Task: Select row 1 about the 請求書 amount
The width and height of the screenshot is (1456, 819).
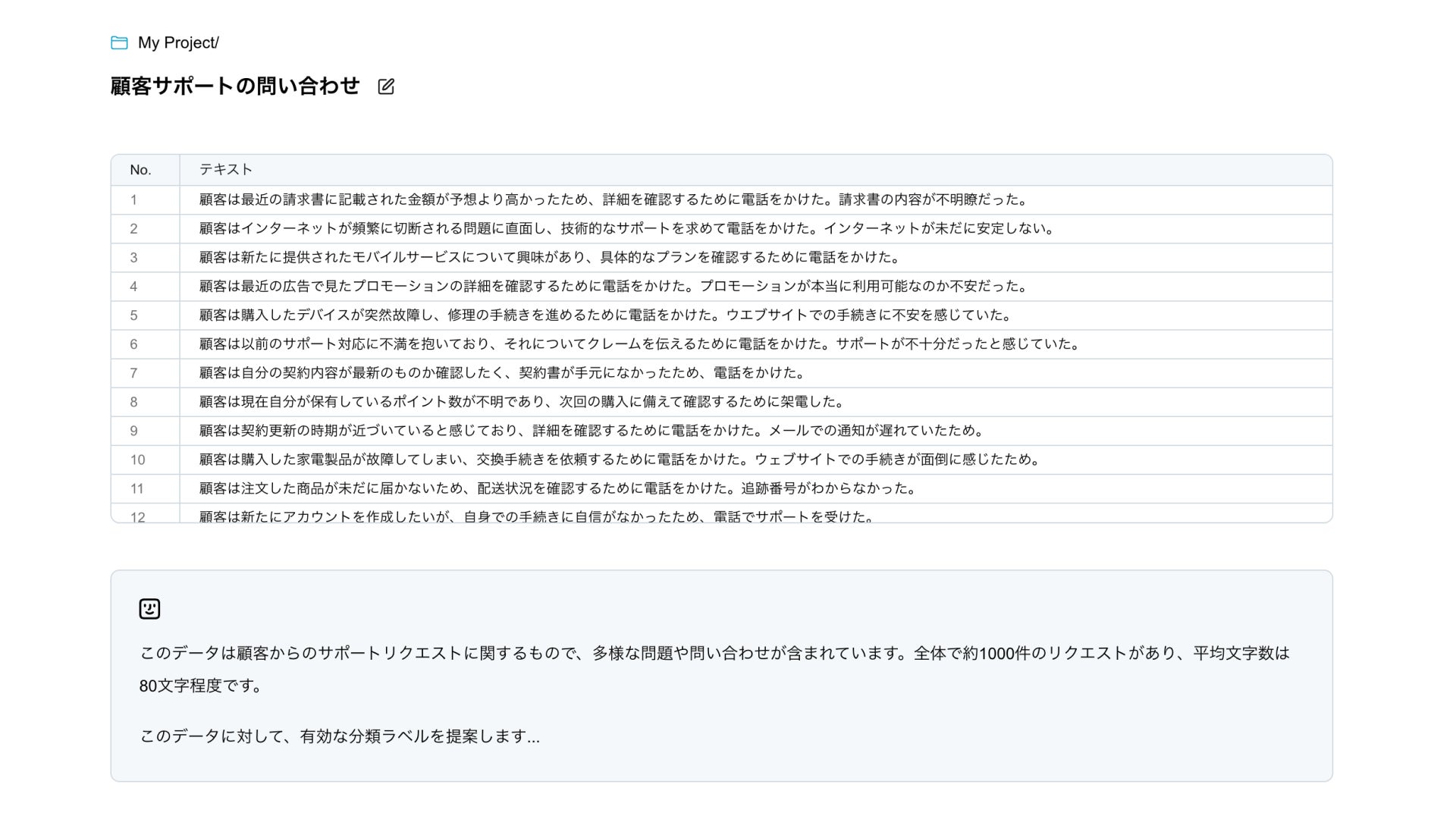Action: [613, 200]
